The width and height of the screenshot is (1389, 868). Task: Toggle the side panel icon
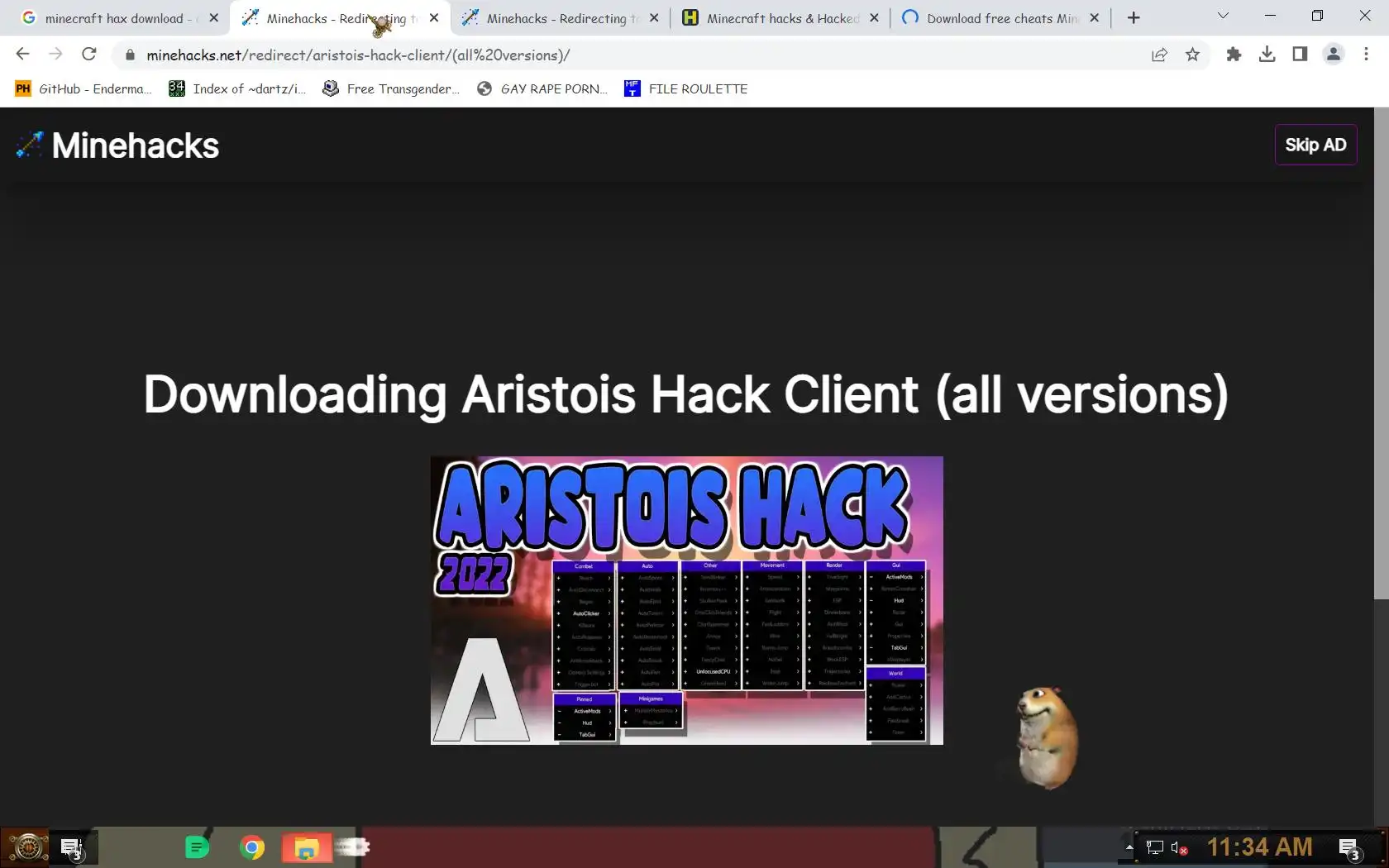1300,55
